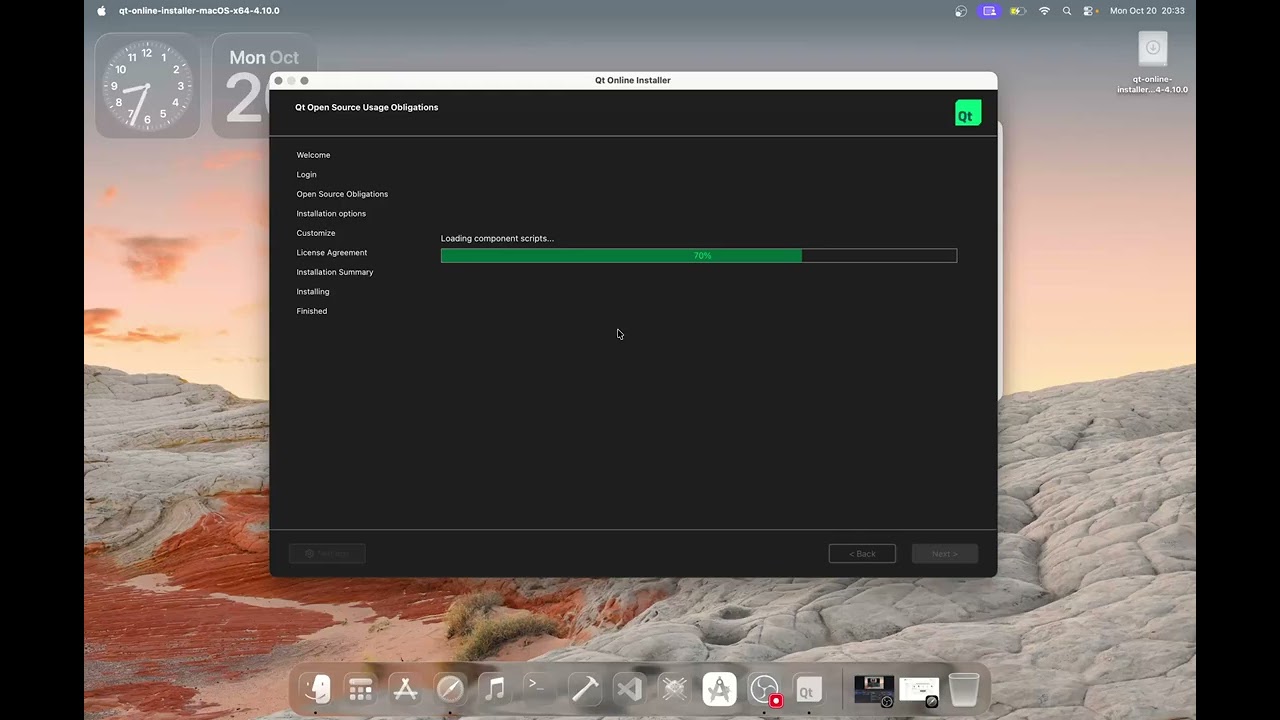Screen dimensions: 1280x720
Task: Click the white drafting-compass app icon in Dock
Action: [719, 689]
